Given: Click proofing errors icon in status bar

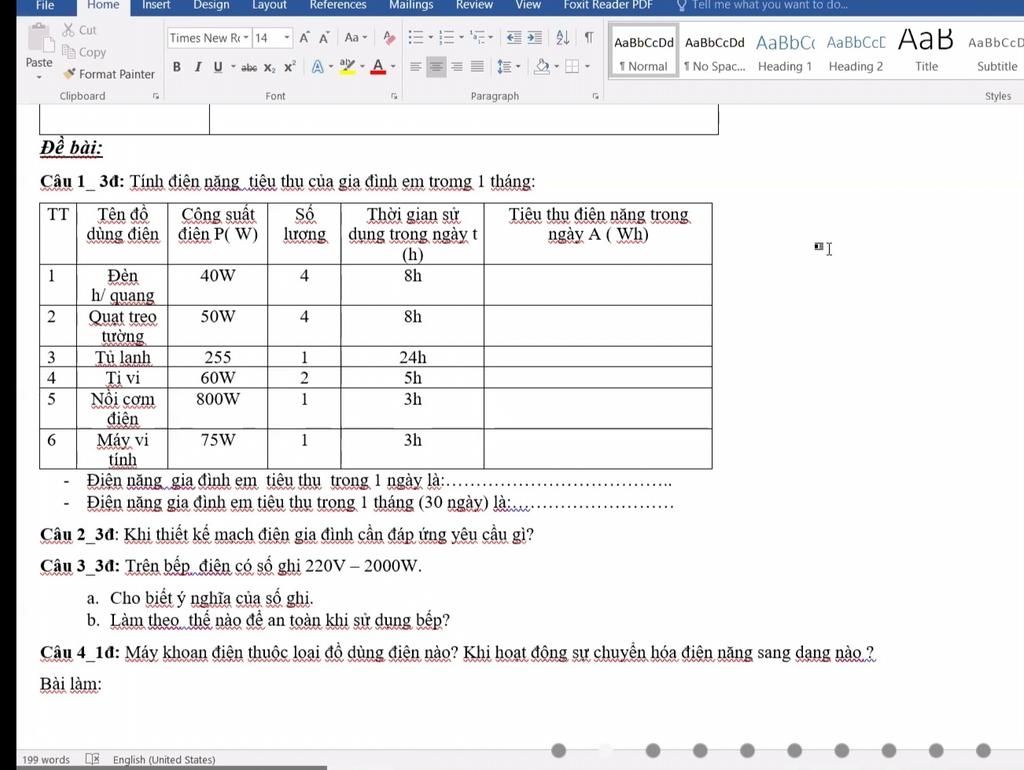Looking at the screenshot, I should (x=92, y=759).
